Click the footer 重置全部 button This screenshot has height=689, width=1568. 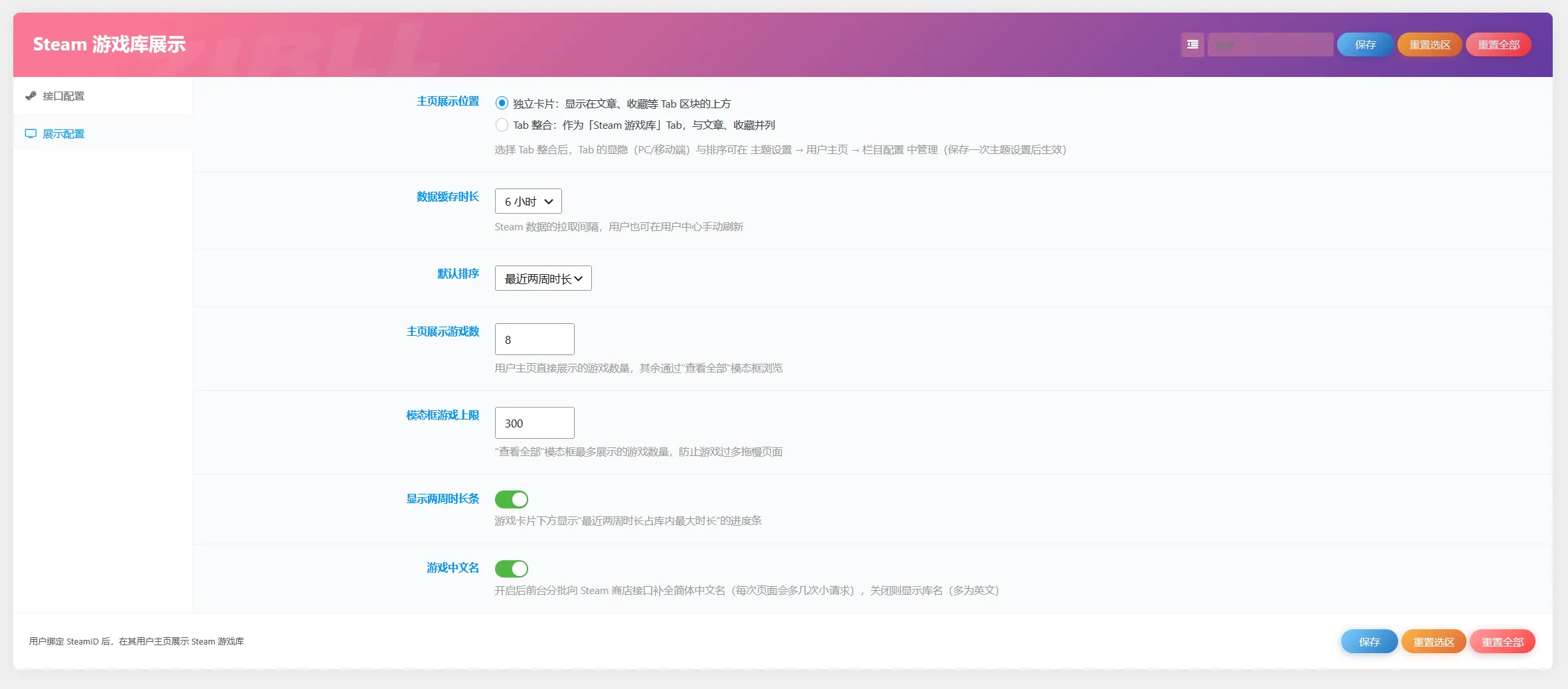coord(1502,642)
